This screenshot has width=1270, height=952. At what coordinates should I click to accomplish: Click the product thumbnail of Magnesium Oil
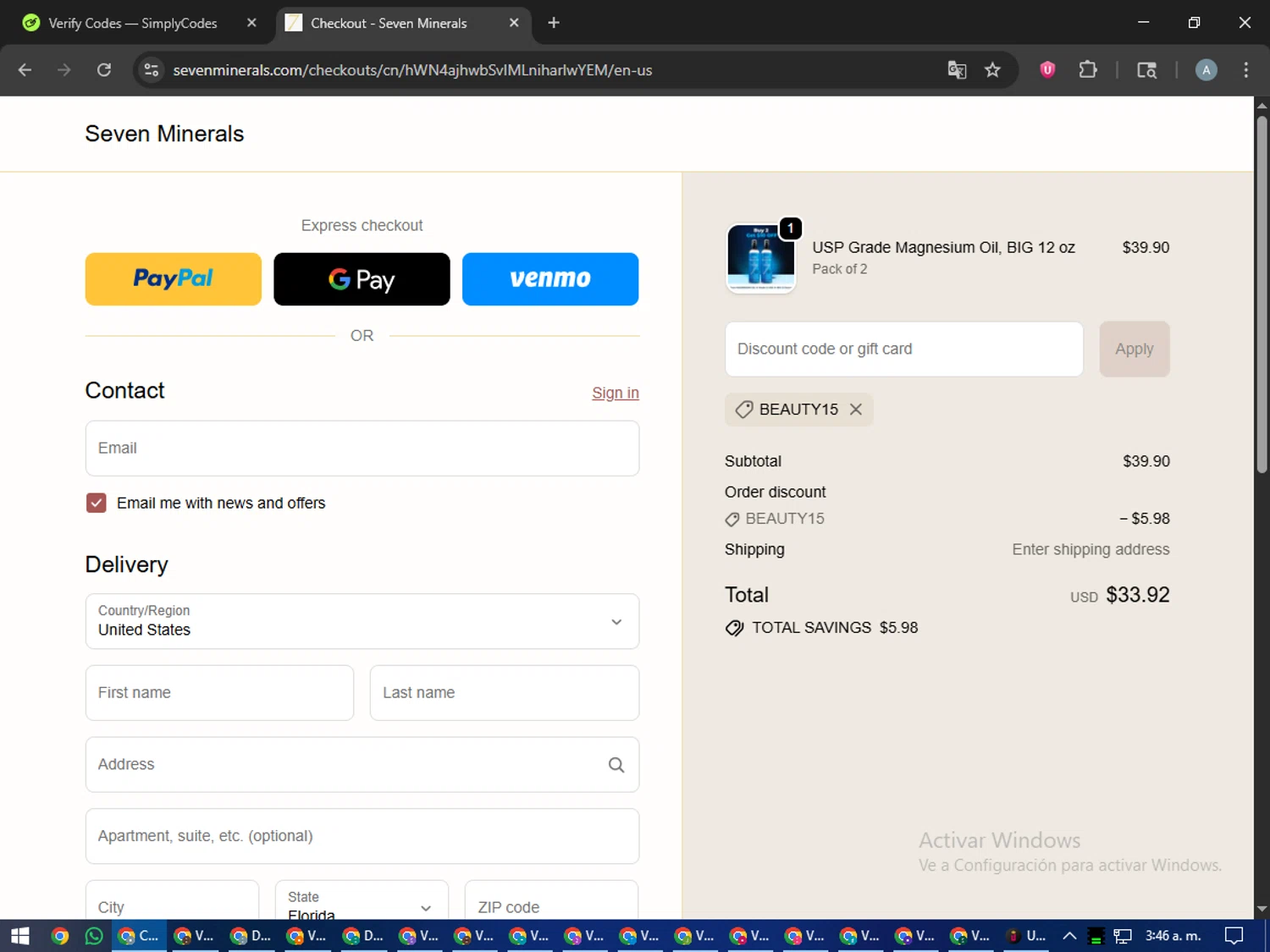pyautogui.click(x=761, y=258)
